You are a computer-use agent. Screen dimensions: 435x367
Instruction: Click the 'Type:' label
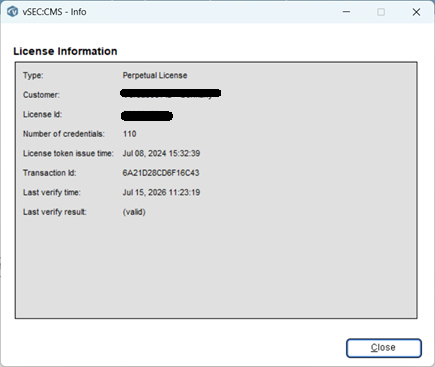pos(33,75)
